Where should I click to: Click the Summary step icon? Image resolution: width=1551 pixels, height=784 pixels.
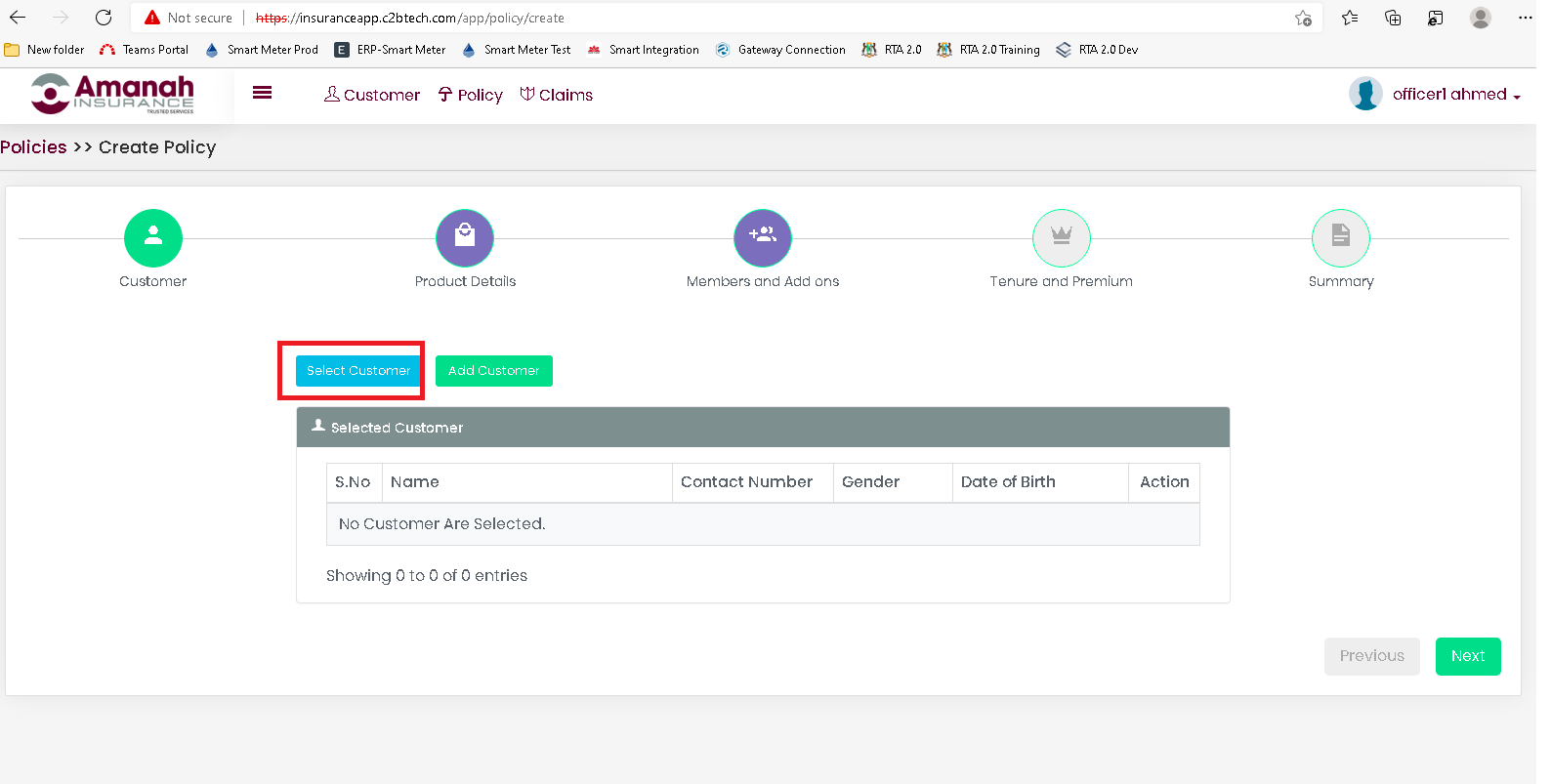[1341, 238]
